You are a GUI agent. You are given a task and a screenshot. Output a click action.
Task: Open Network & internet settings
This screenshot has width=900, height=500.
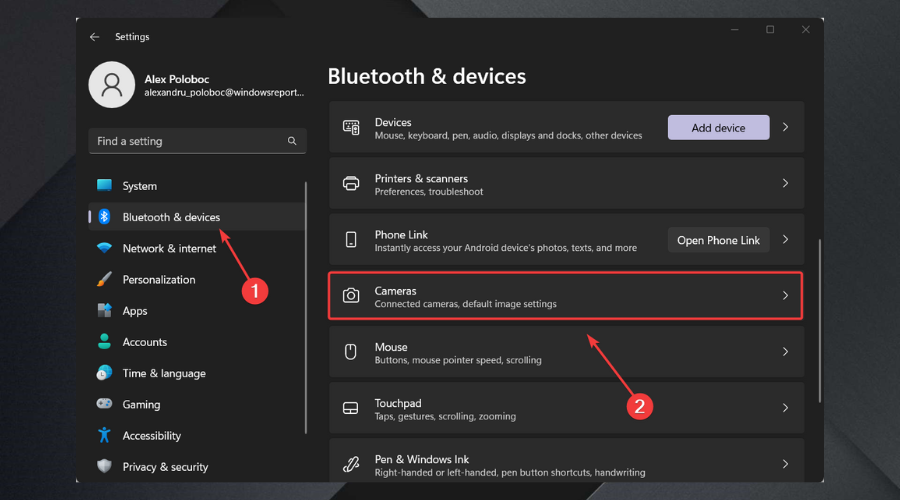click(197, 248)
